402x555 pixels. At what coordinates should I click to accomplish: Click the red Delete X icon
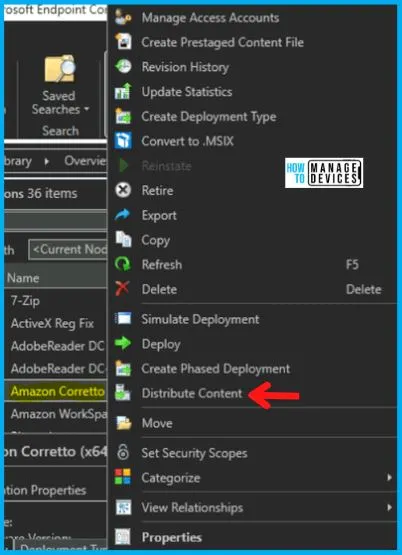point(123,289)
